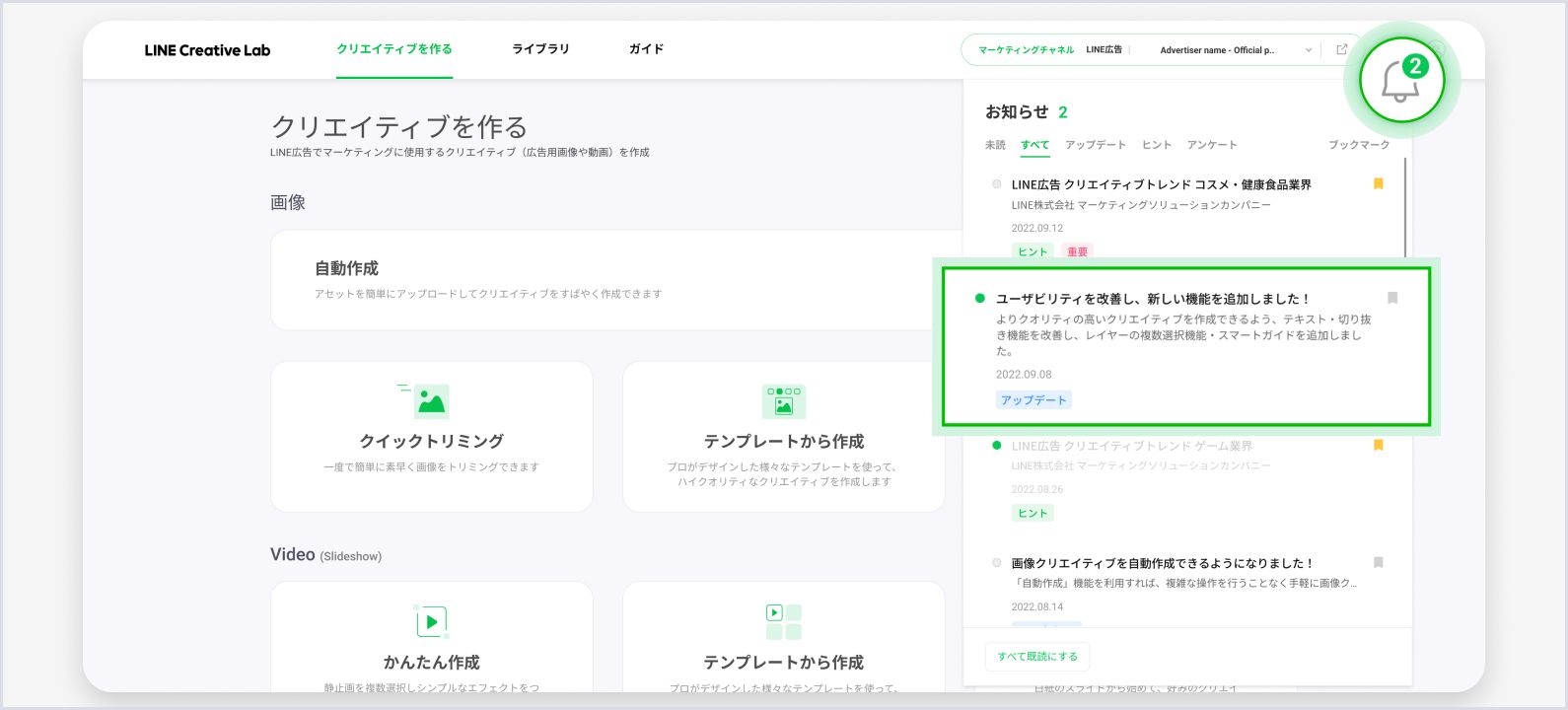
Task: Click the アップデート tag dated 2022.09.08
Action: (1033, 400)
